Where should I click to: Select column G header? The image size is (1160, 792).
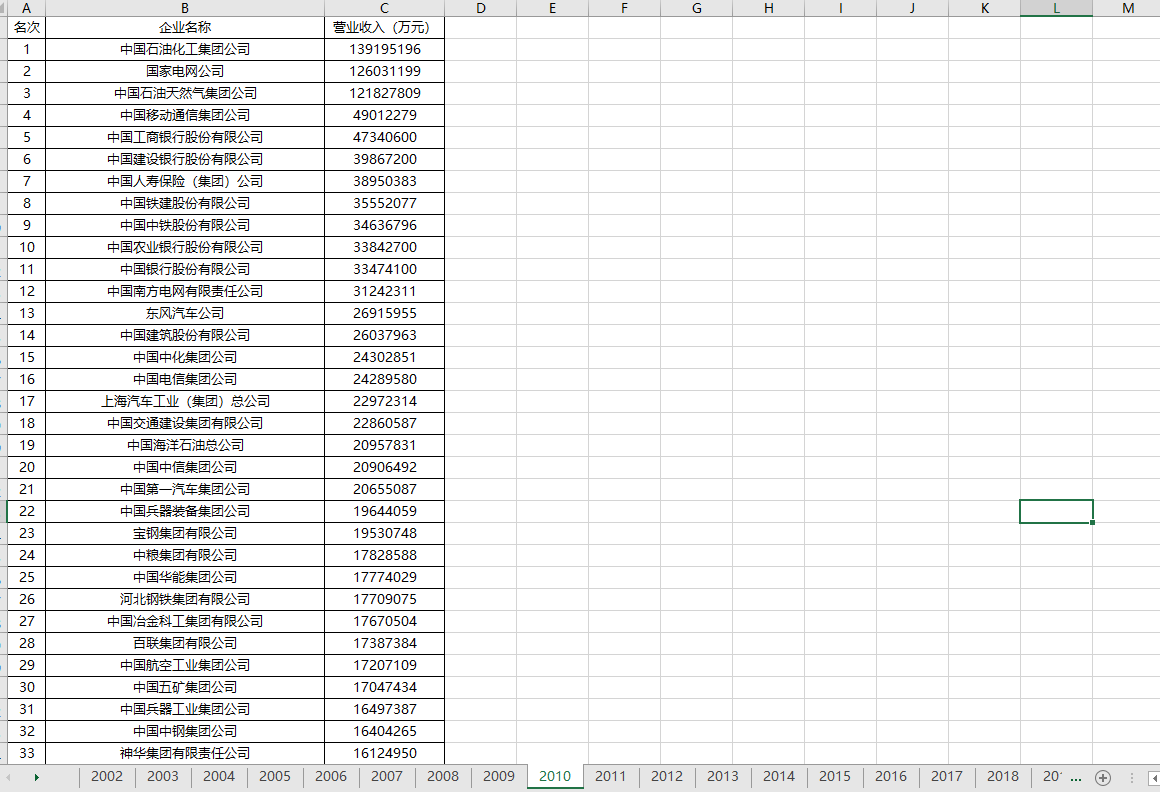tap(697, 8)
